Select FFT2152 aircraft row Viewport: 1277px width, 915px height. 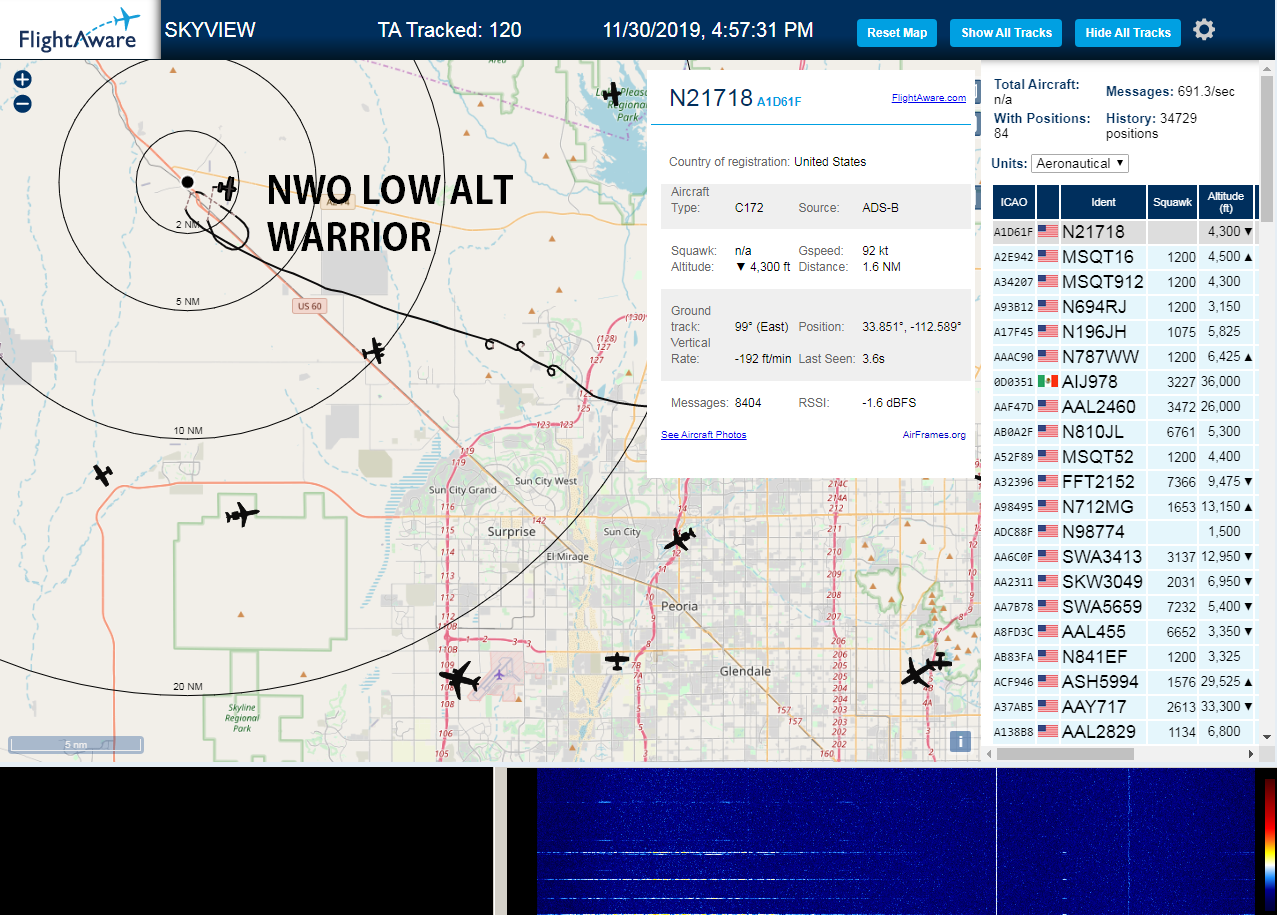pyautogui.click(x=1123, y=482)
